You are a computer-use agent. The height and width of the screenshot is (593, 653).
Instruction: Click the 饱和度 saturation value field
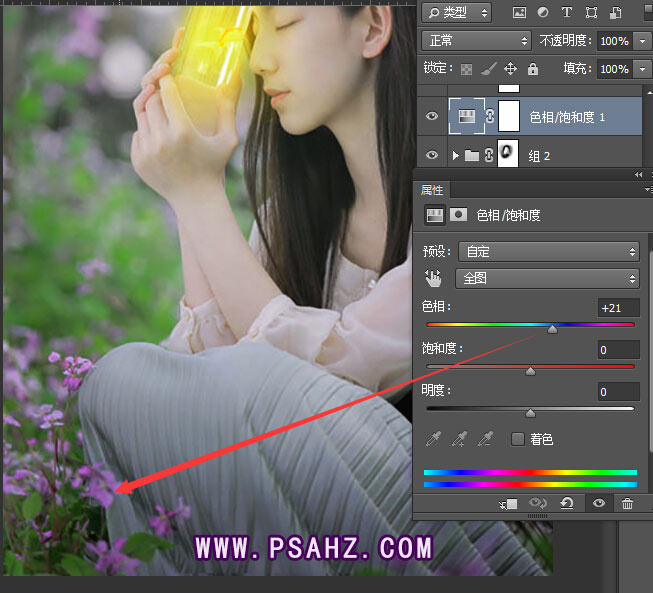pos(618,349)
